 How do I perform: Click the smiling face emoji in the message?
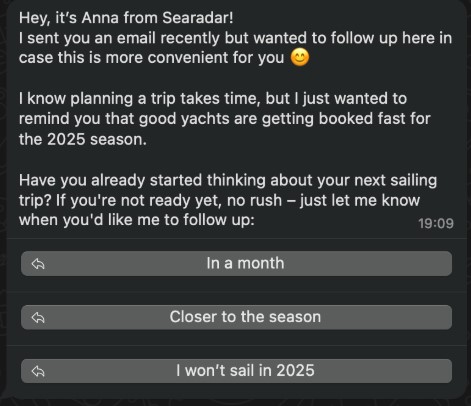click(300, 57)
